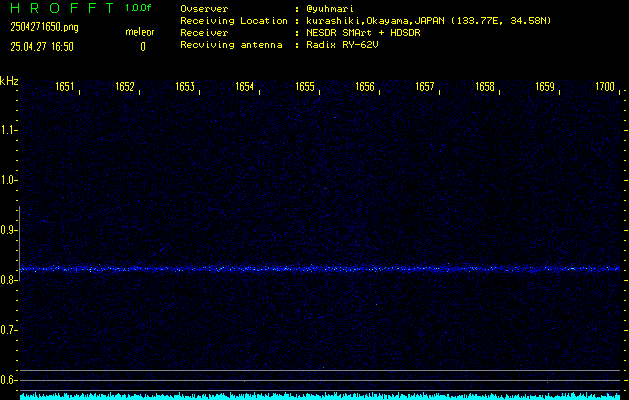Click the Receiving Location field label
This screenshot has width=629, height=400.
[234, 21]
